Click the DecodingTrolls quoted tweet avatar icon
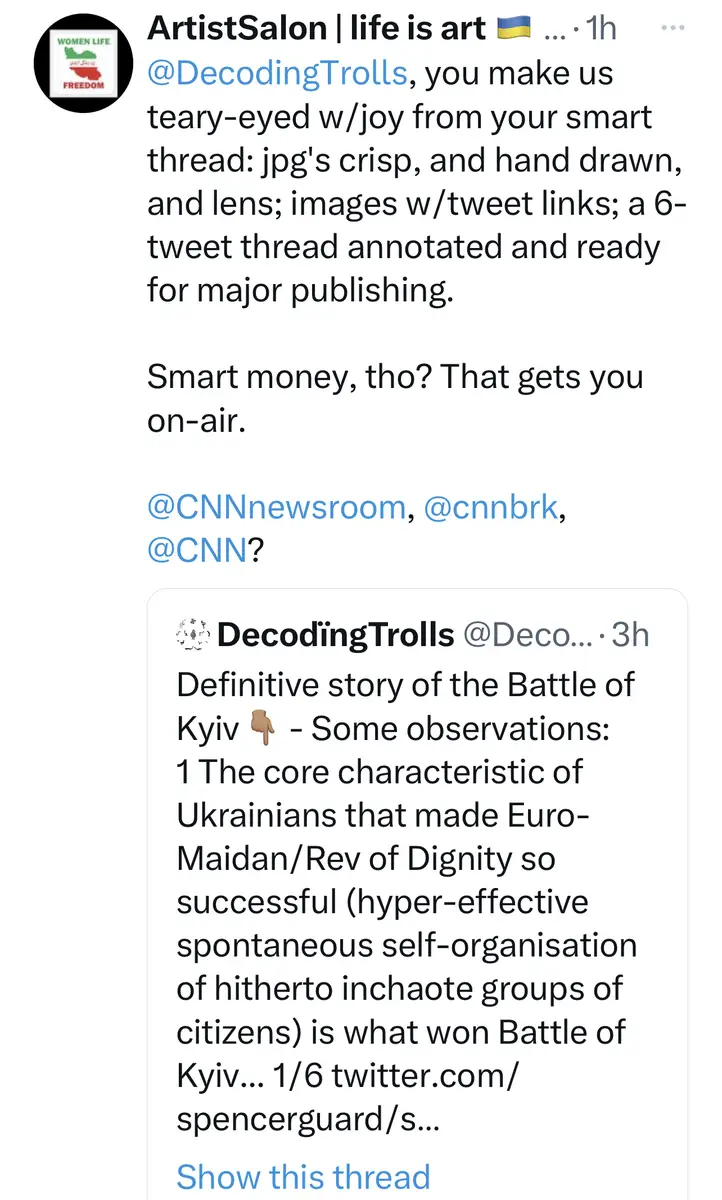Screen dimensions: 722x1200 [x=191, y=633]
